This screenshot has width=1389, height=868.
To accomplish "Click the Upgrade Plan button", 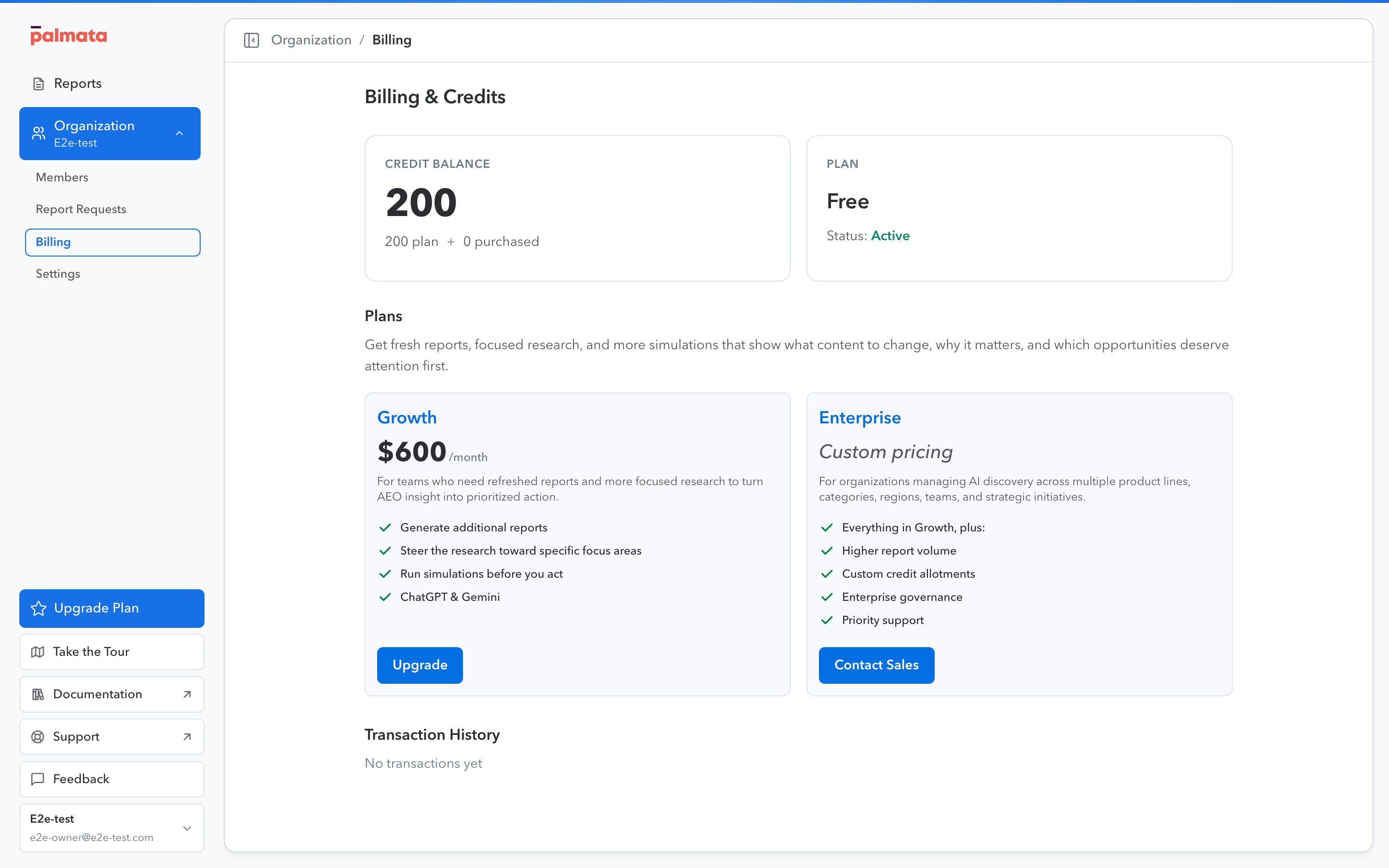I will pos(112,608).
